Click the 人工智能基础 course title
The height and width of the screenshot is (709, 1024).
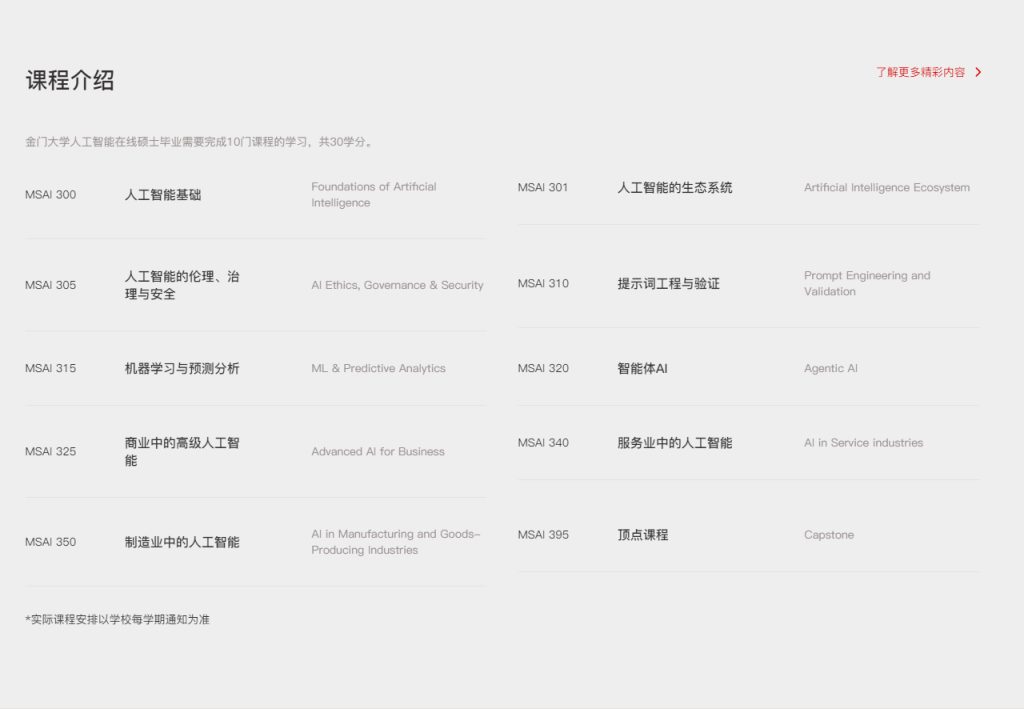point(163,195)
